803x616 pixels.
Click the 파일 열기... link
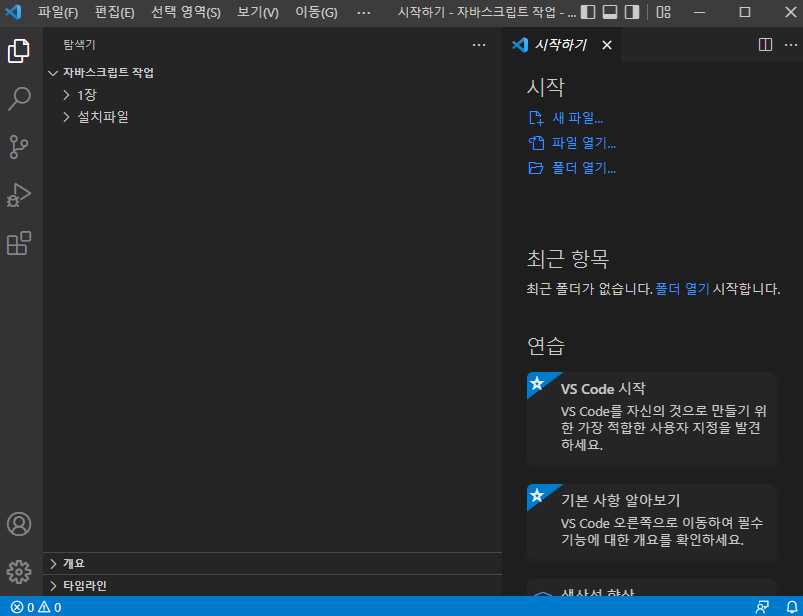click(584, 143)
